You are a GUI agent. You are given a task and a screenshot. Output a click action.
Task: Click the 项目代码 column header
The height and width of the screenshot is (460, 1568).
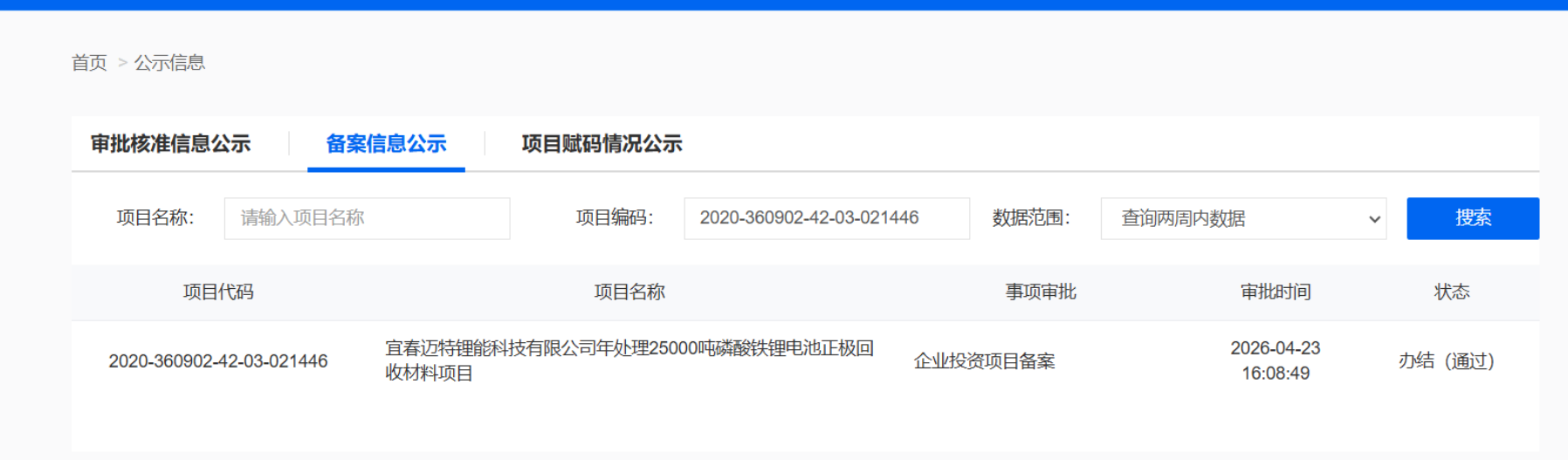click(x=218, y=292)
